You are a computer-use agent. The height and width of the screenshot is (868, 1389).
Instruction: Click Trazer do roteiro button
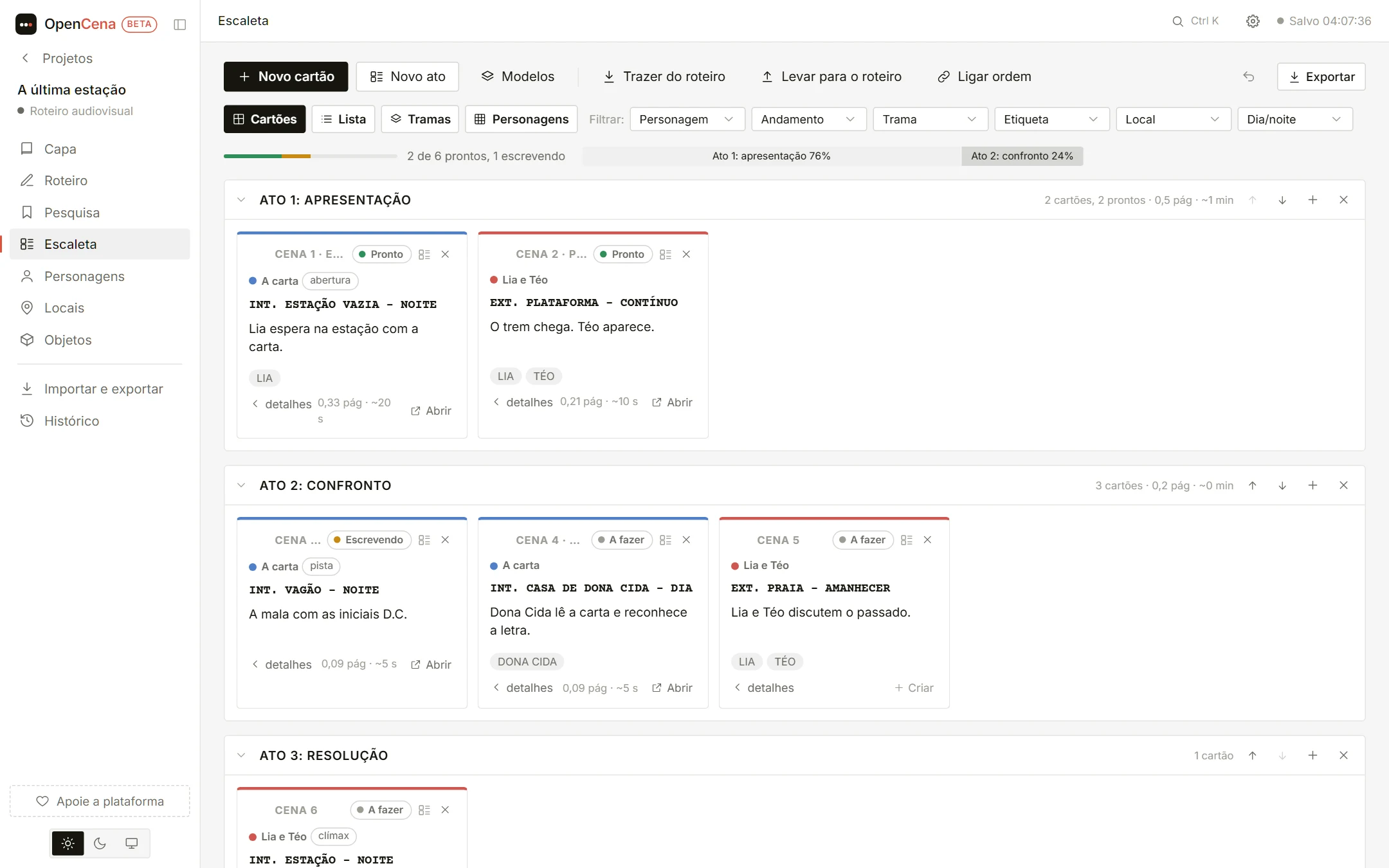pos(664,77)
